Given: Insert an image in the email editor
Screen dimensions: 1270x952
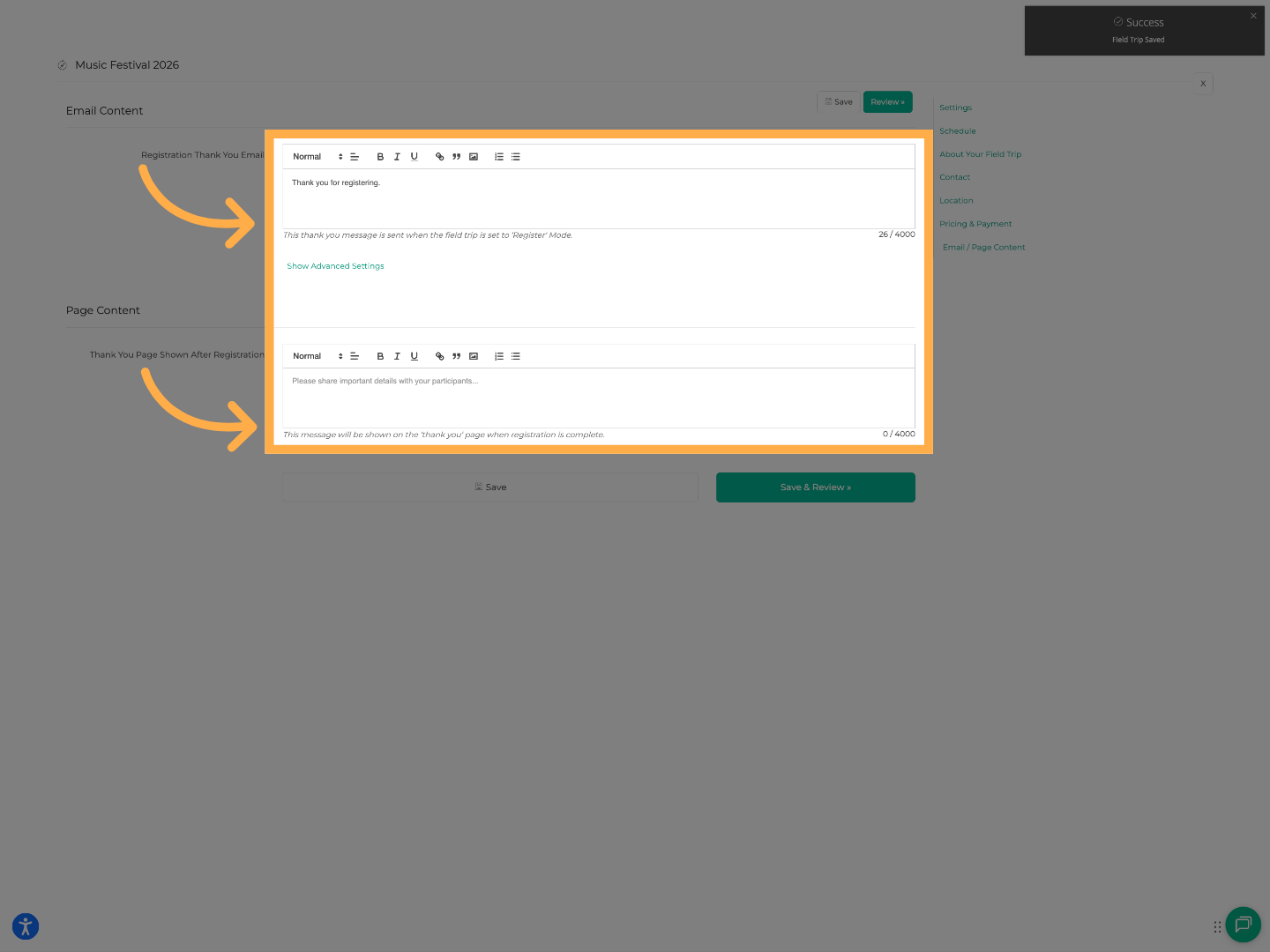Looking at the screenshot, I should tap(474, 156).
